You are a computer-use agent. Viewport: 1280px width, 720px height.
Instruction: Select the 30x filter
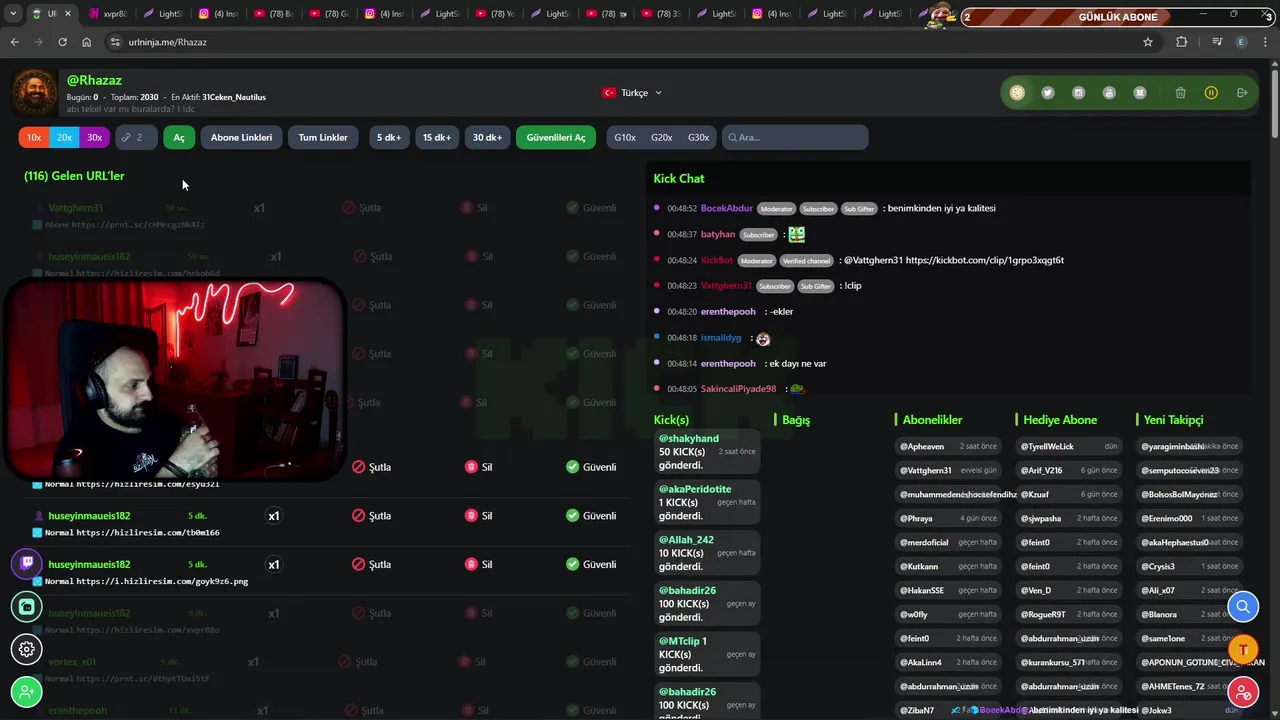[x=94, y=137]
